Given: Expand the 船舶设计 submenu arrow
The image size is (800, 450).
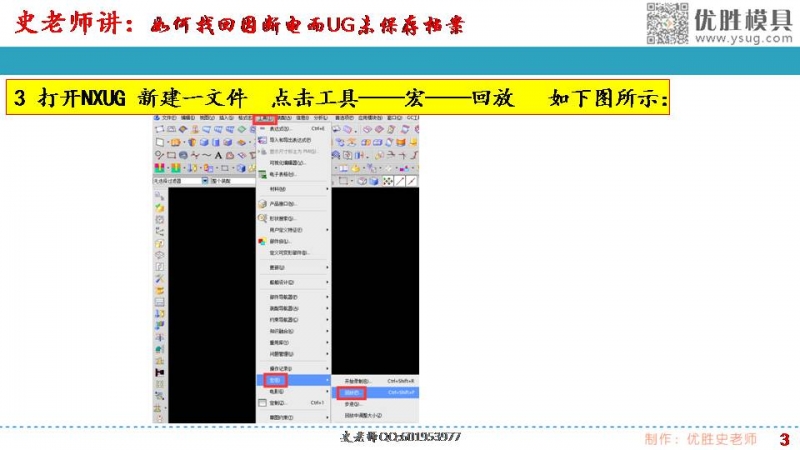Looking at the screenshot, I should [327, 282].
